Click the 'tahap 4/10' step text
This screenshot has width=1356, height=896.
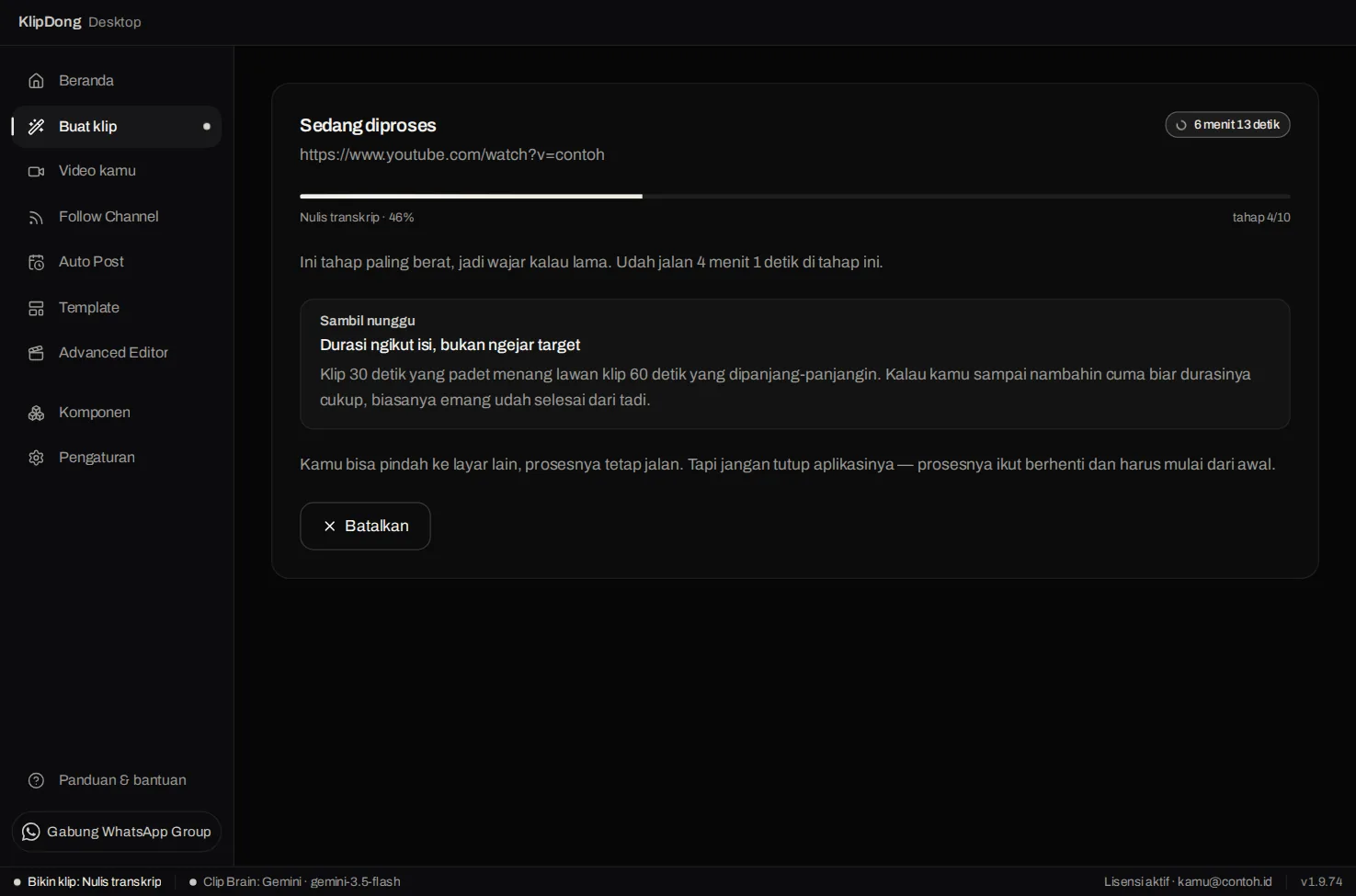coord(1261,218)
